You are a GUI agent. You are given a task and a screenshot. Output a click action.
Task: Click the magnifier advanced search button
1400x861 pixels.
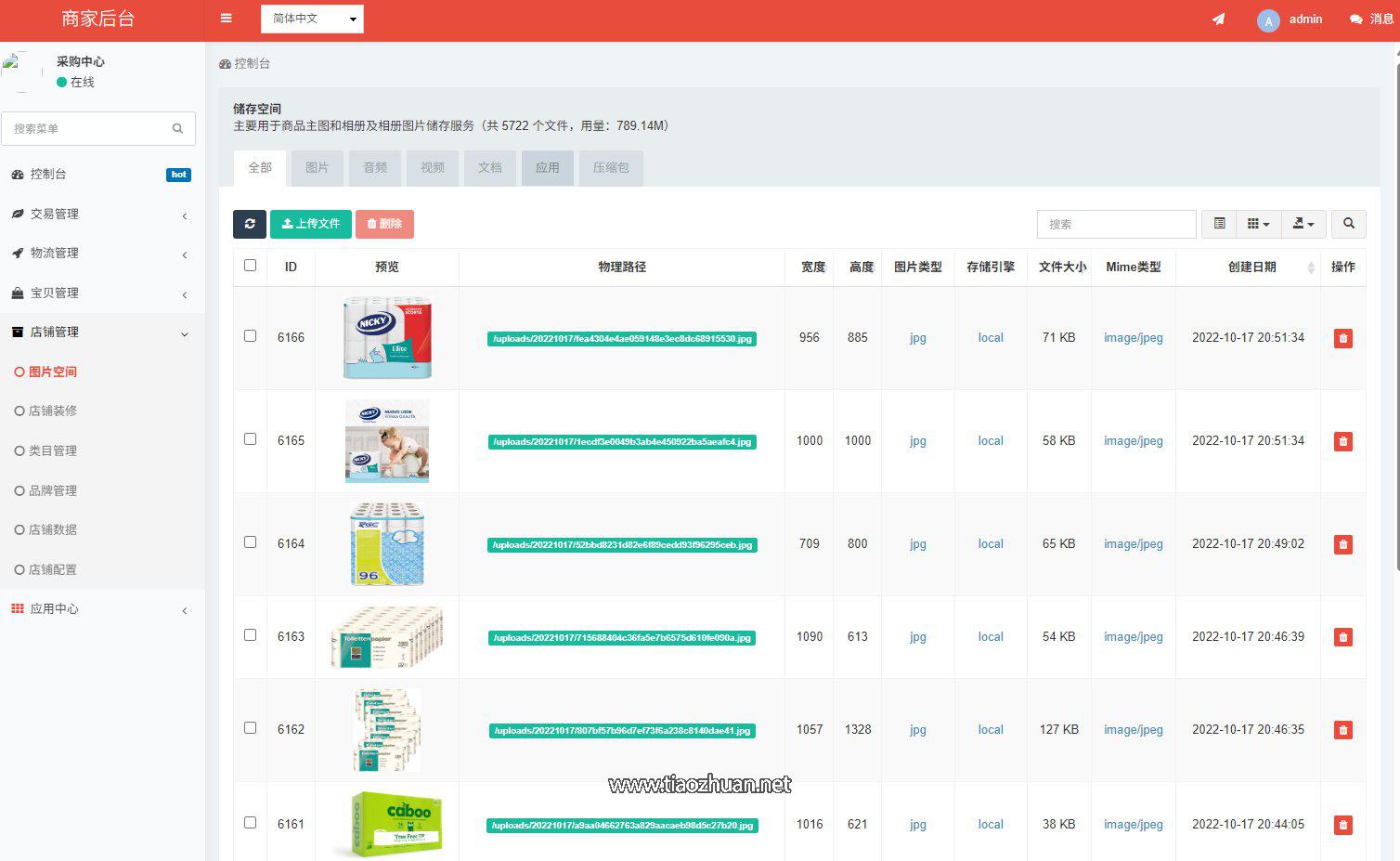(x=1349, y=224)
